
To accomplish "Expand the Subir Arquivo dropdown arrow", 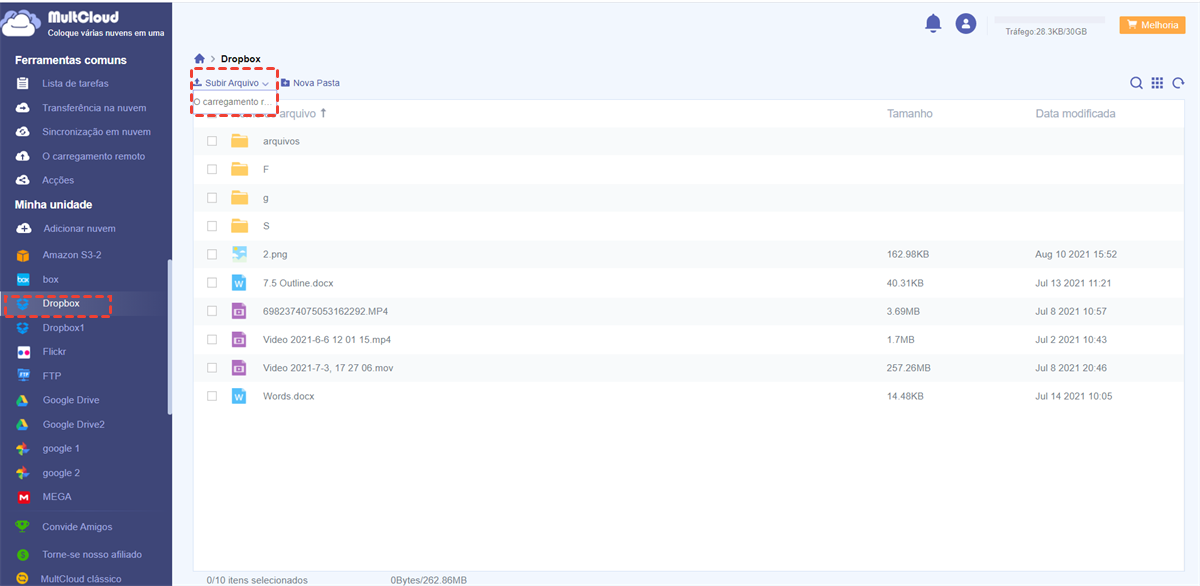I will click(x=266, y=83).
